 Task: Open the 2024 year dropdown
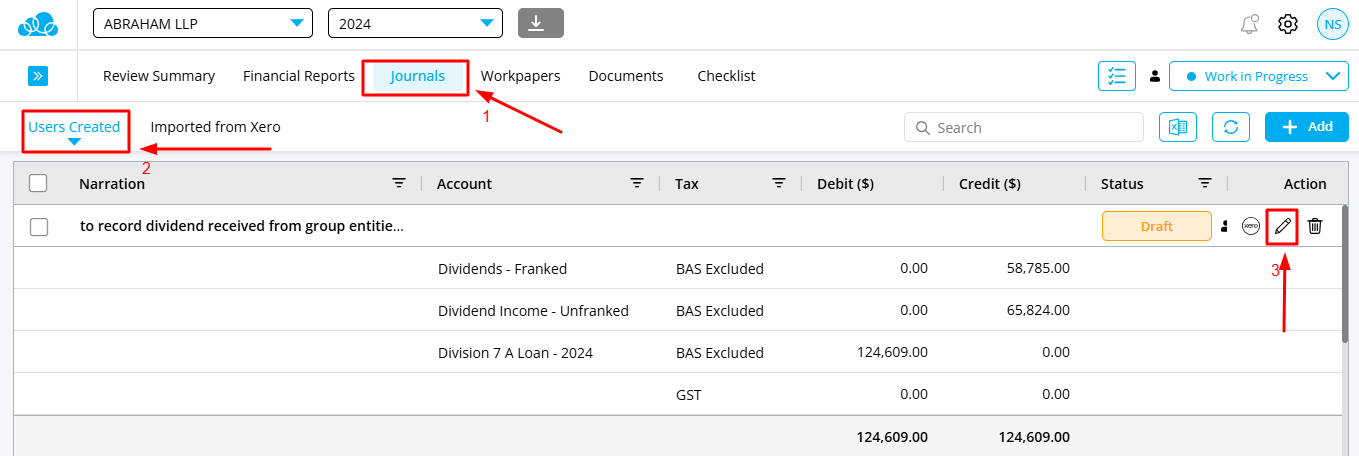[414, 23]
